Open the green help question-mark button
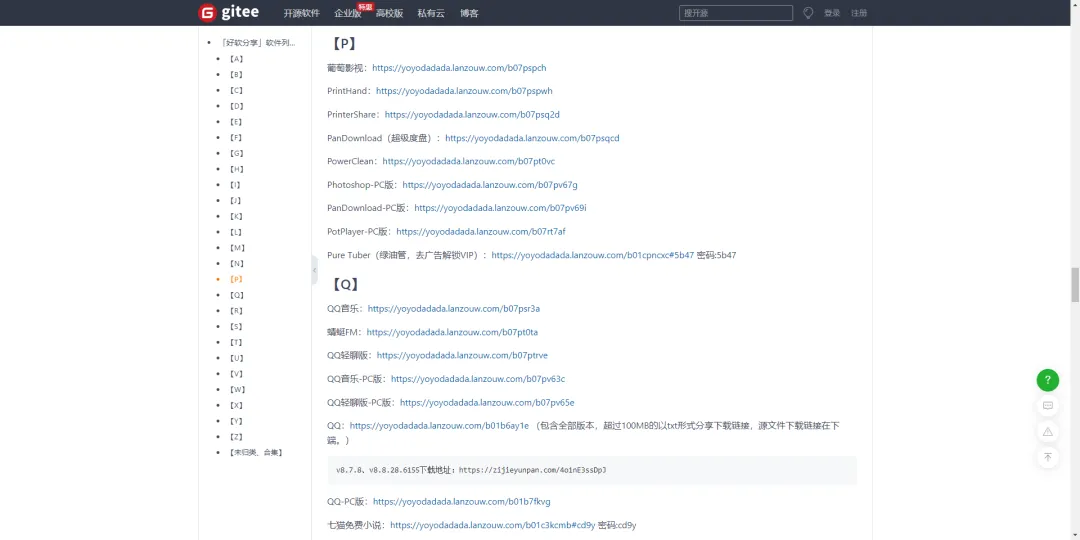1080x540 pixels. point(1048,380)
